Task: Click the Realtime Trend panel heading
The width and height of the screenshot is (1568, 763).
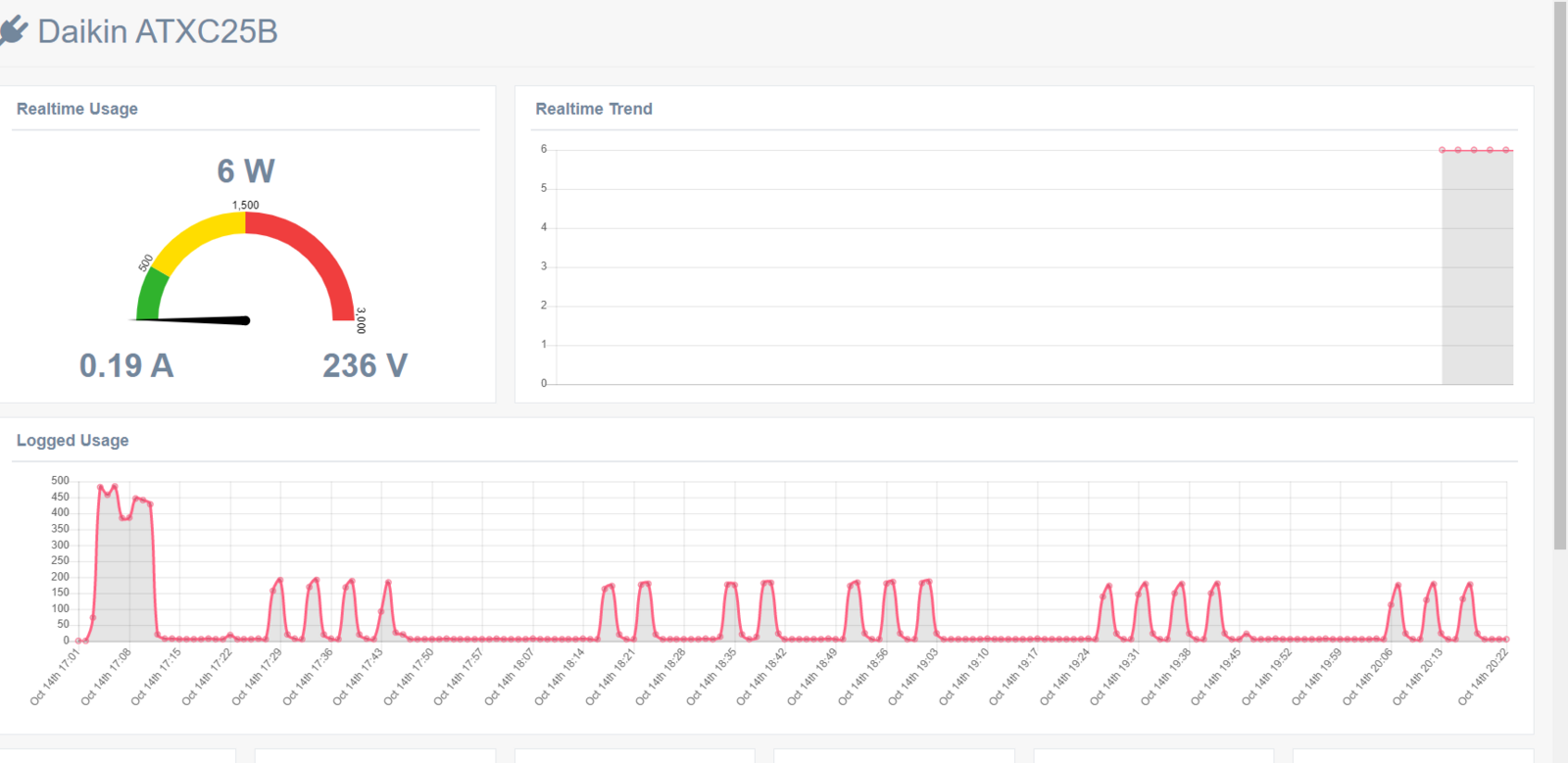Action: [x=594, y=109]
